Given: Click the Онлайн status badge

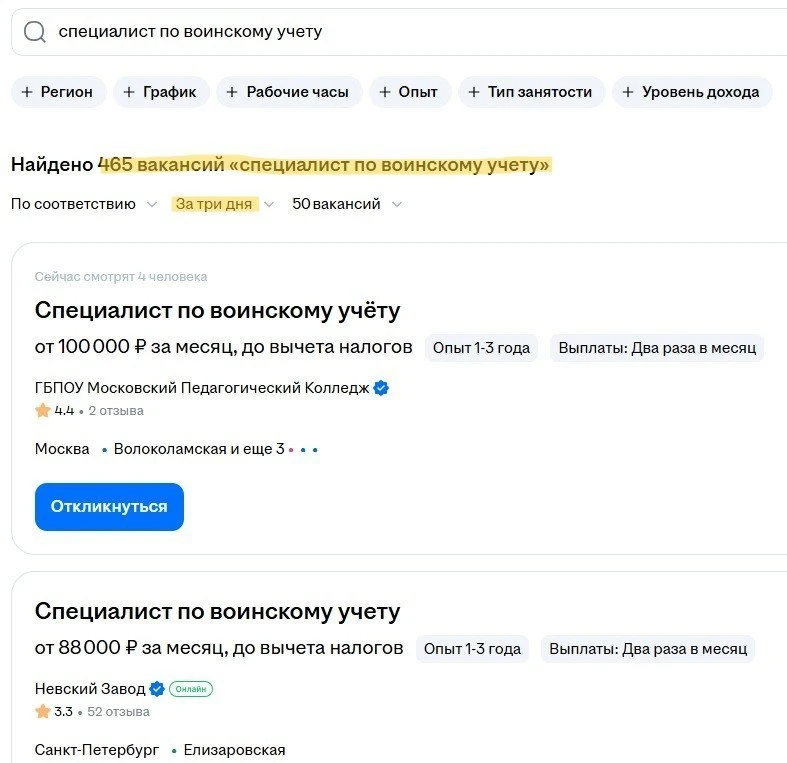Looking at the screenshot, I should 191,689.
